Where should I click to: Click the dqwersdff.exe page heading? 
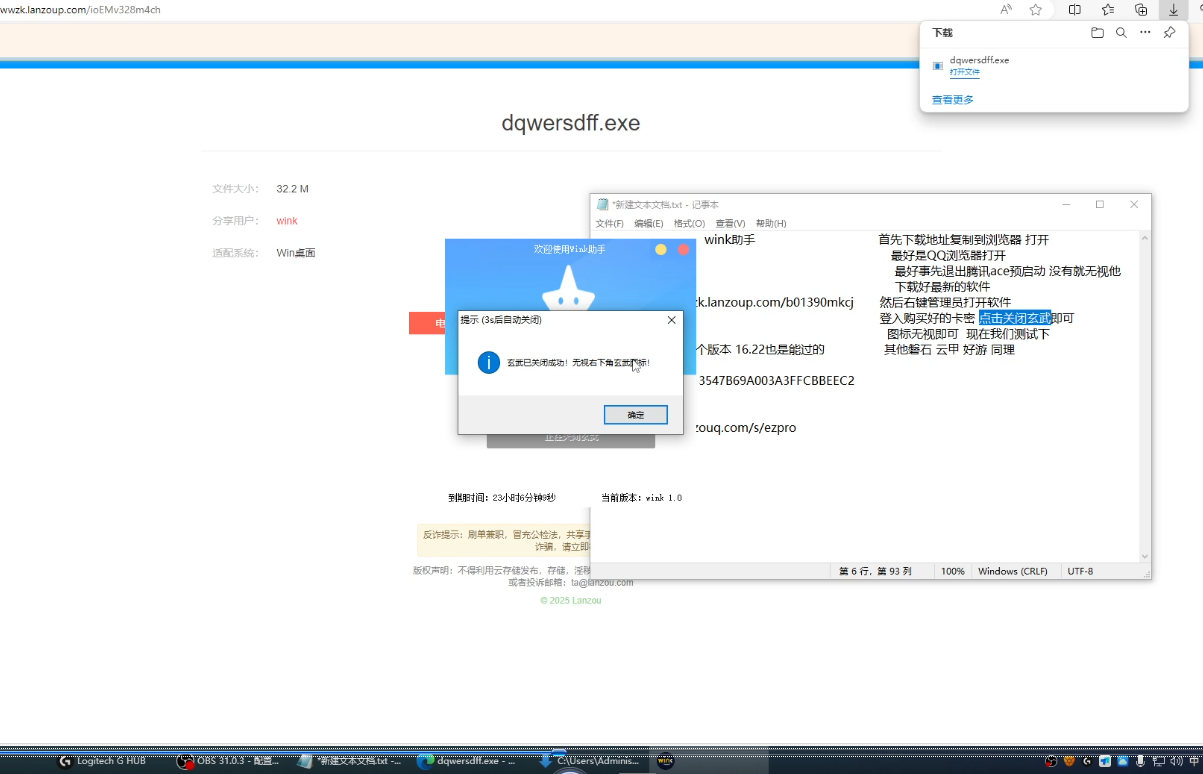point(570,124)
